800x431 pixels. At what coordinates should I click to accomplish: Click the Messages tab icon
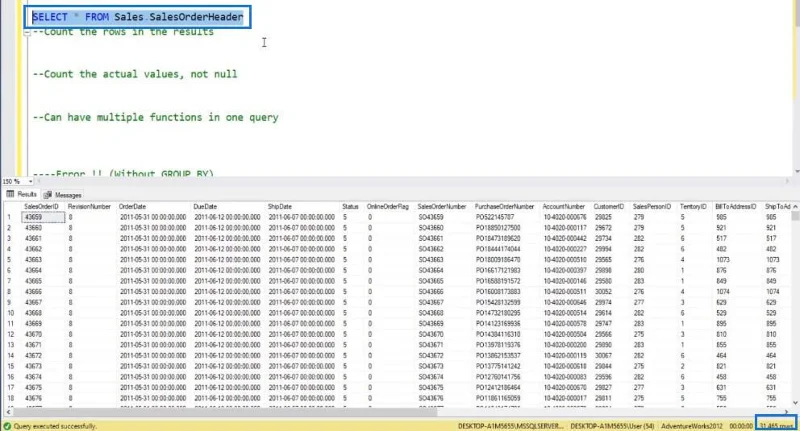(47, 195)
